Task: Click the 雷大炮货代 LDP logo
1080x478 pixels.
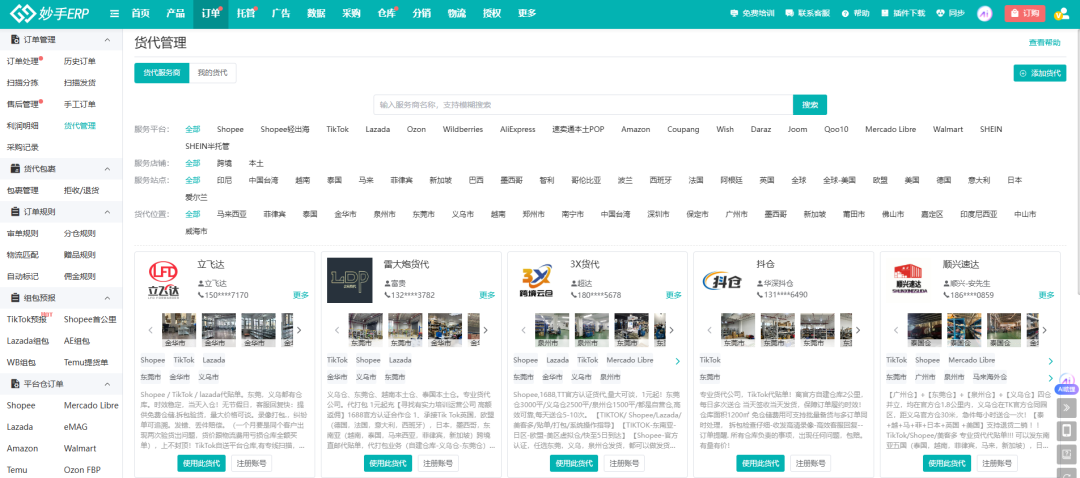Action: pos(349,280)
